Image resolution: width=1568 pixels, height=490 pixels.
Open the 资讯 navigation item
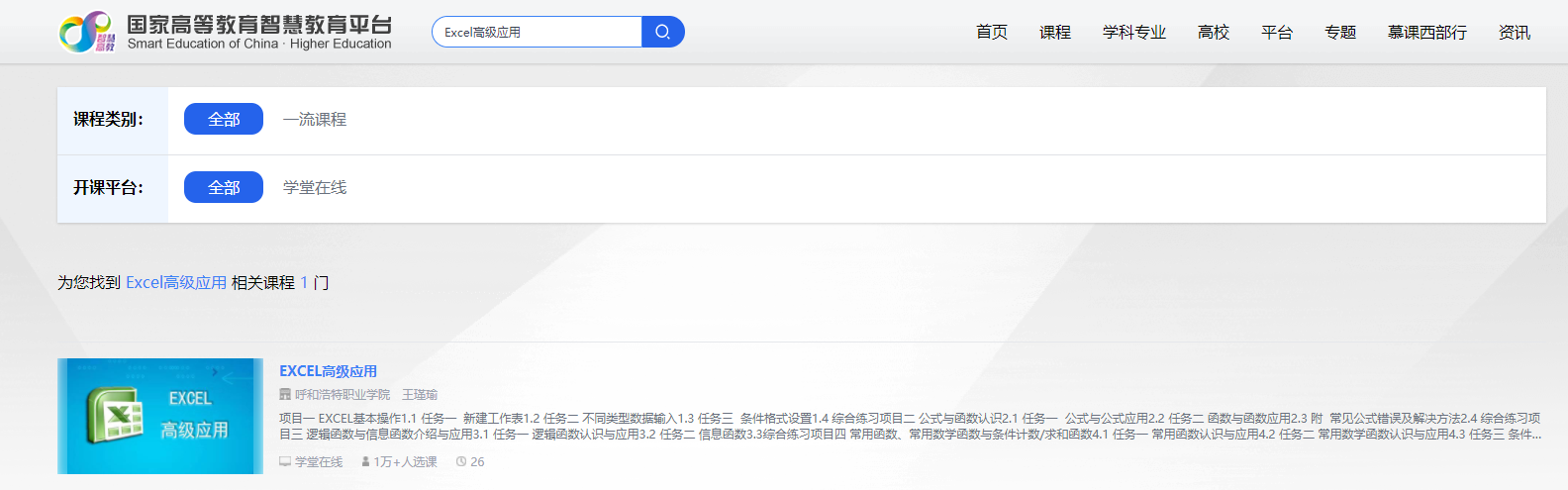(x=1514, y=32)
